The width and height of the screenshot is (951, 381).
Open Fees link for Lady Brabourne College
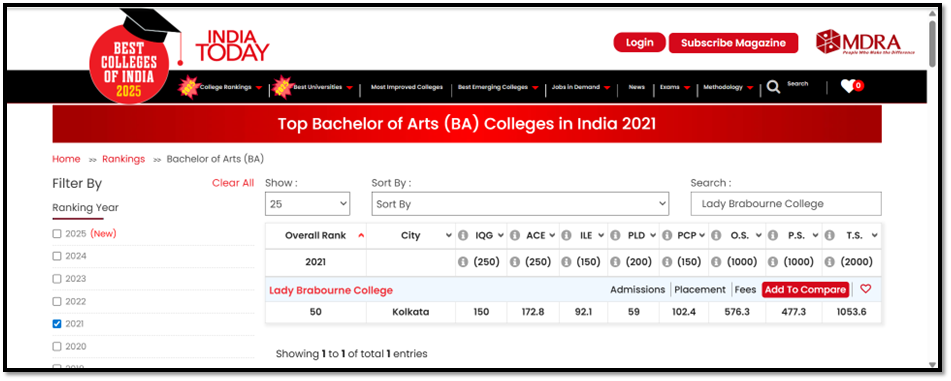745,290
